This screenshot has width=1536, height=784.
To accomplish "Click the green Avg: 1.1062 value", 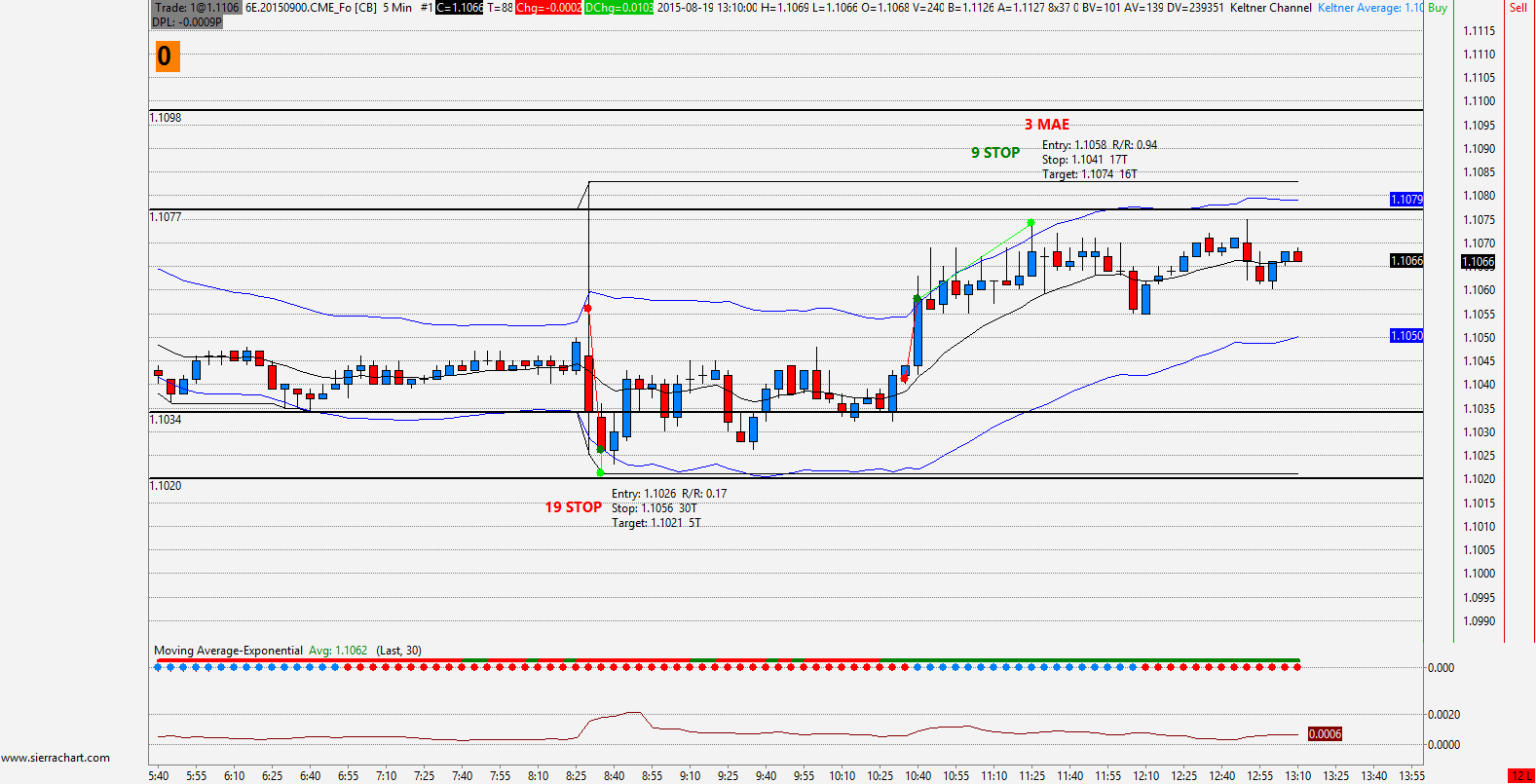I will click(x=338, y=651).
